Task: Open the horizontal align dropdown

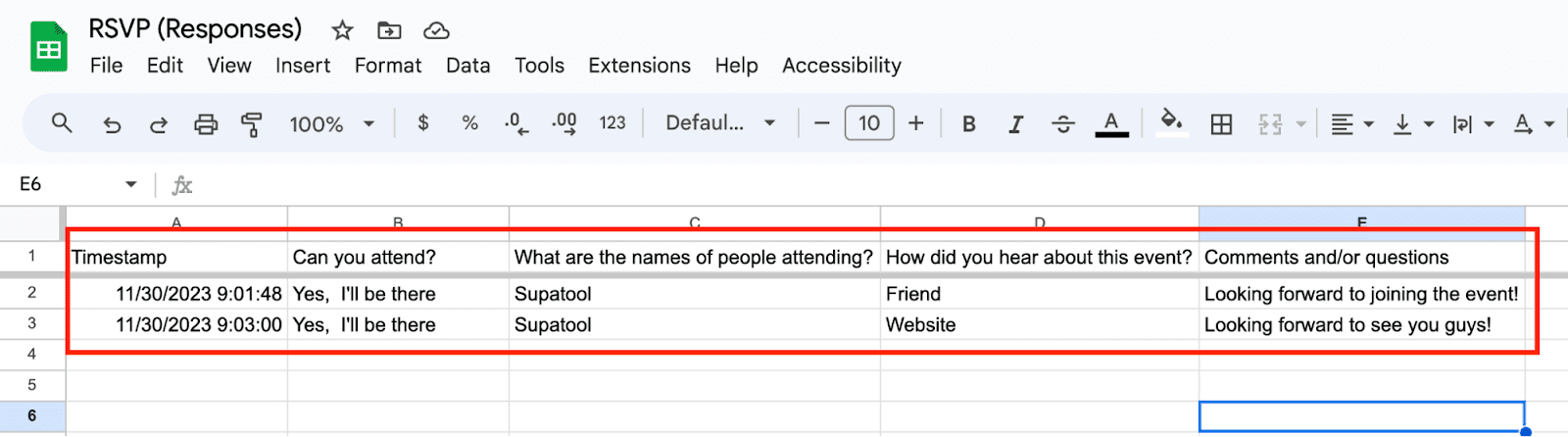Action: pyautogui.click(x=1351, y=124)
